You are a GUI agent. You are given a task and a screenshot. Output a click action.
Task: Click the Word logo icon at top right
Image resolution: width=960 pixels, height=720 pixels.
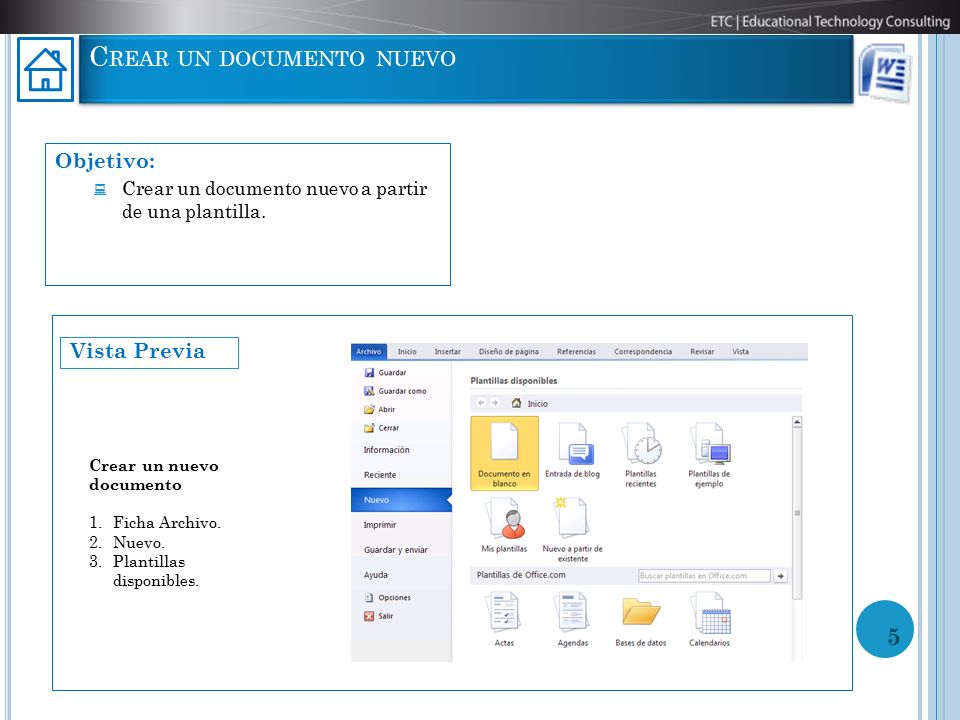(884, 73)
